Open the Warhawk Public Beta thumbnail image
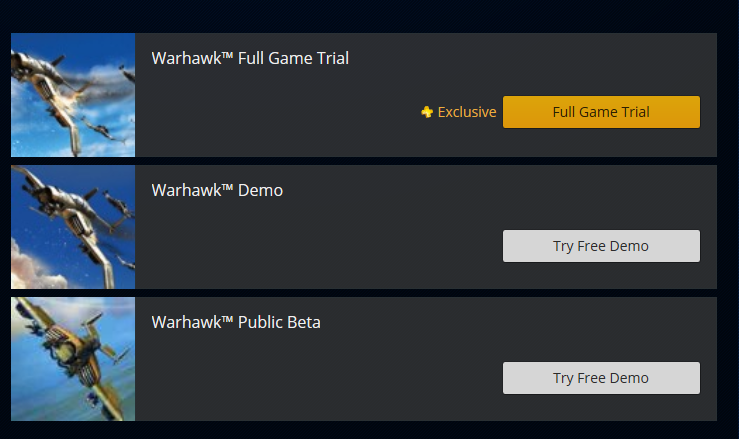Screen dimensions: 739x439 tap(73, 359)
